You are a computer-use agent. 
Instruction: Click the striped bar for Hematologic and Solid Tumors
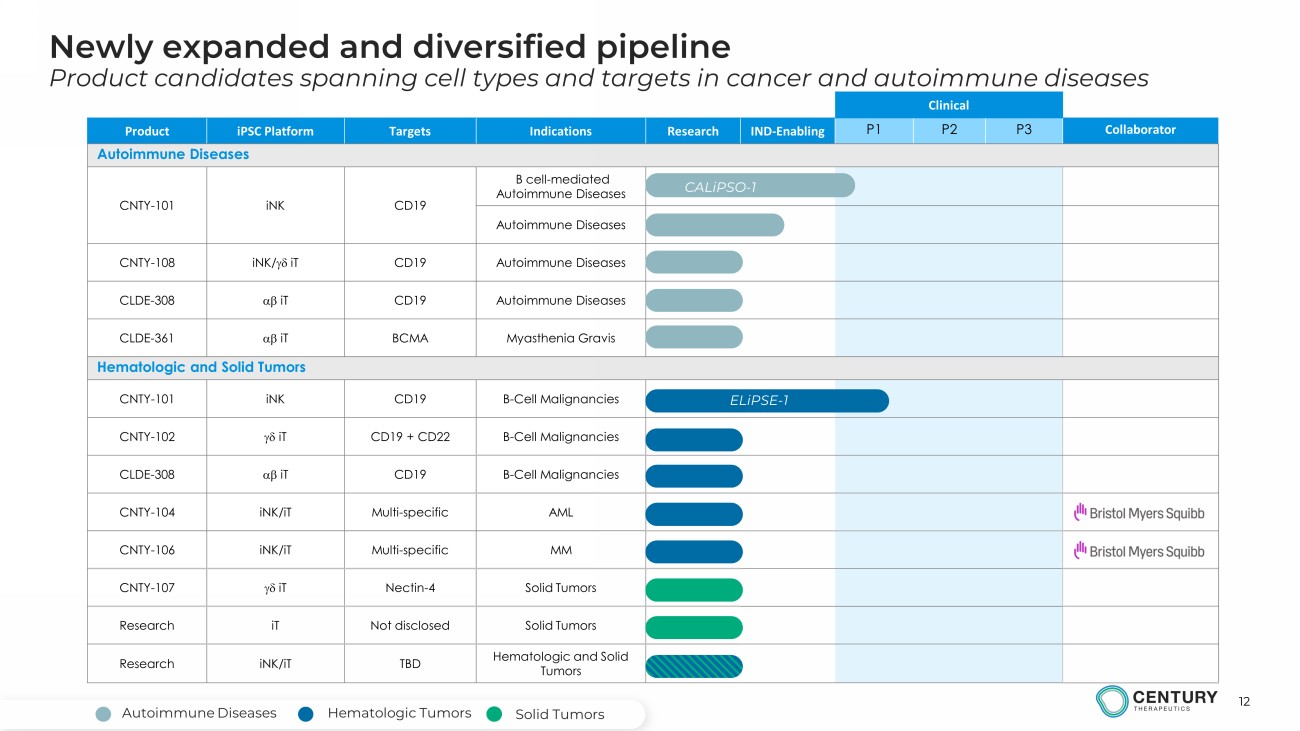click(694, 665)
